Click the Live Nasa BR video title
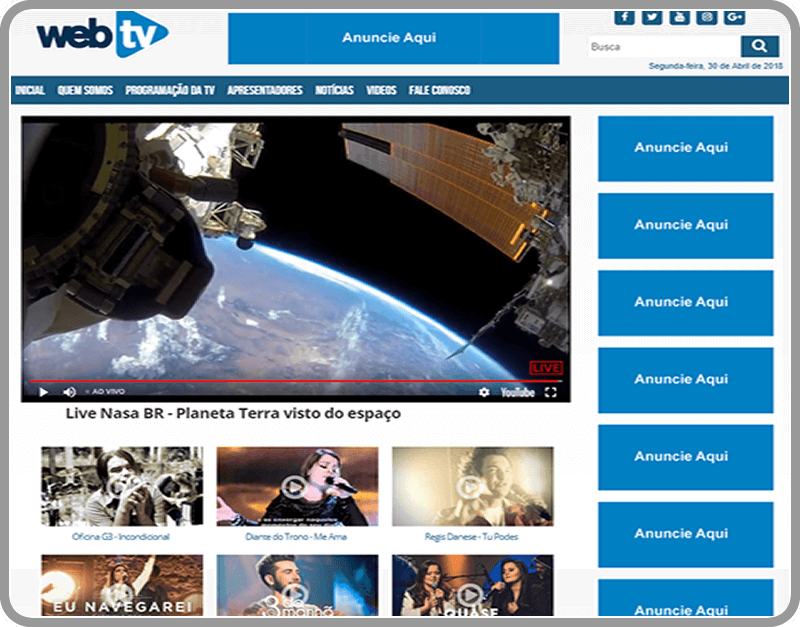This screenshot has width=800, height=627. [233, 413]
